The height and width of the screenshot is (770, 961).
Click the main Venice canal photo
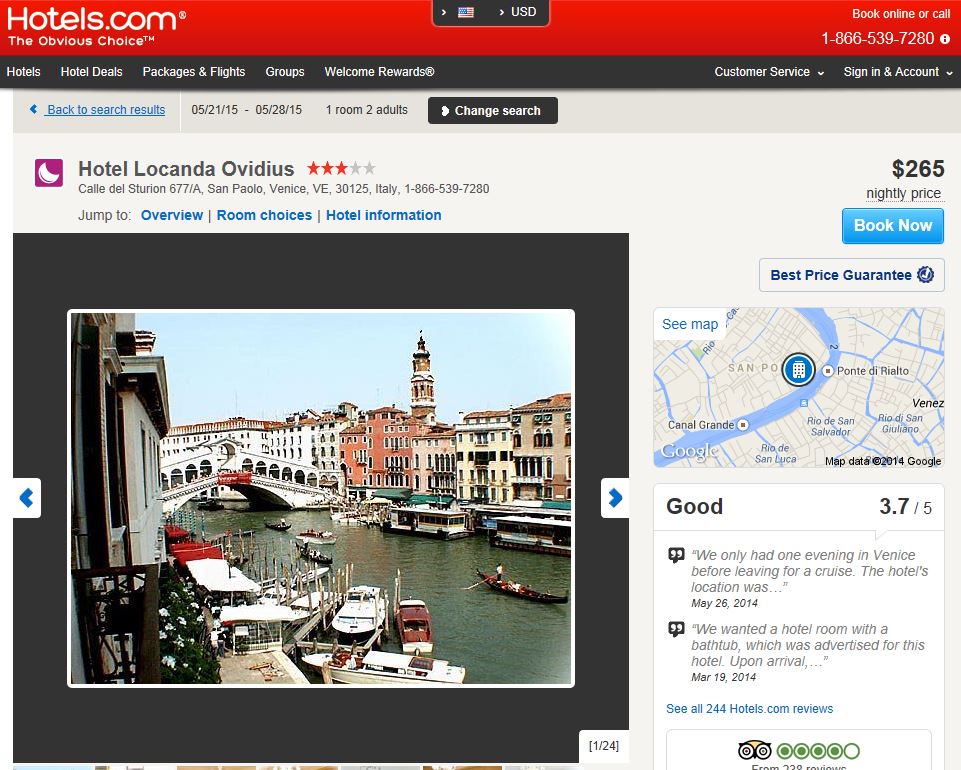pos(321,498)
